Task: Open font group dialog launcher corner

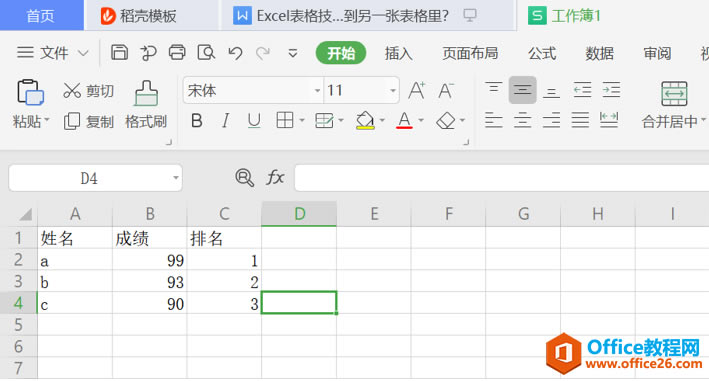Action: click(466, 142)
